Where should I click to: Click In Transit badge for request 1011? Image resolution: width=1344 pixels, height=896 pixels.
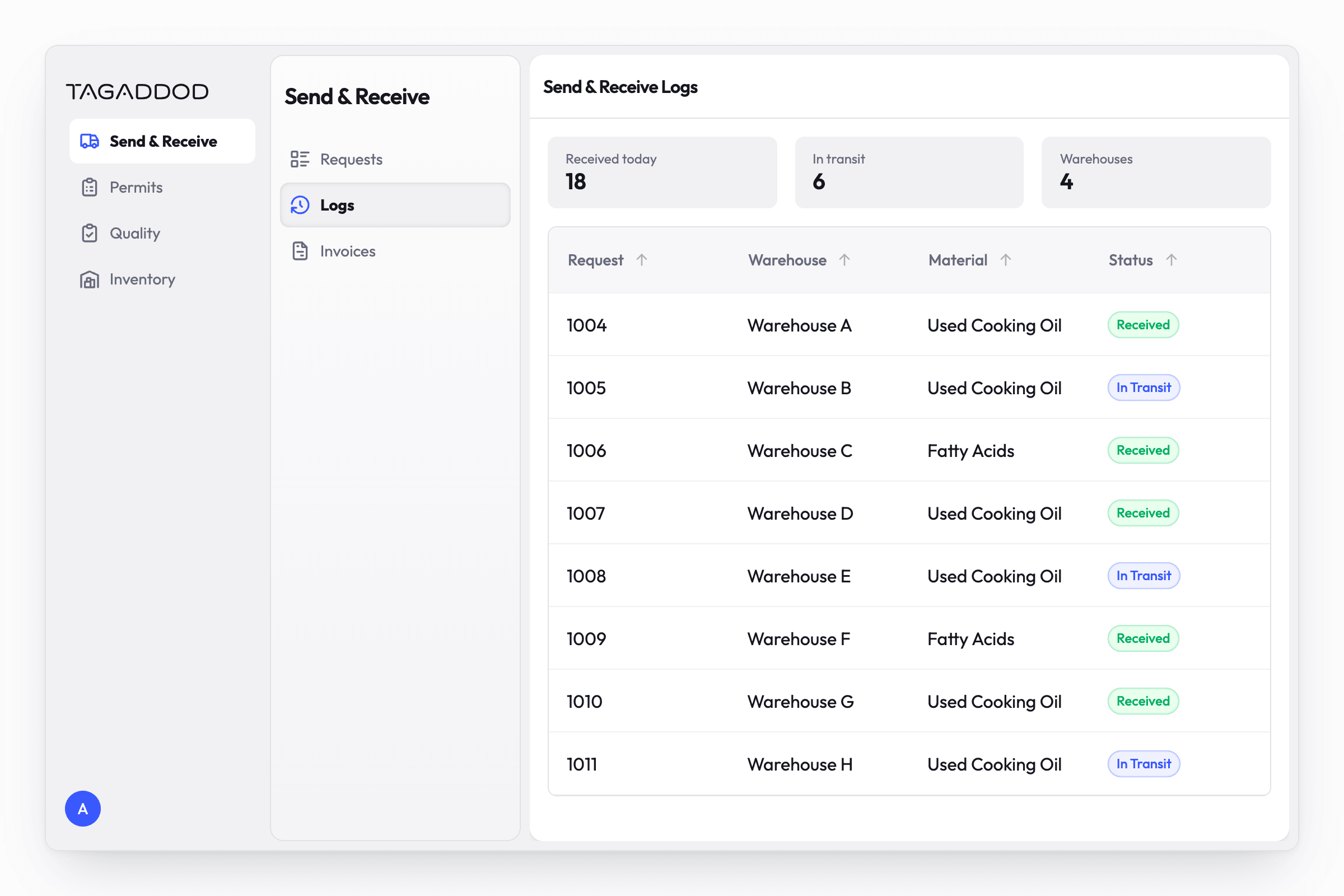[1144, 764]
